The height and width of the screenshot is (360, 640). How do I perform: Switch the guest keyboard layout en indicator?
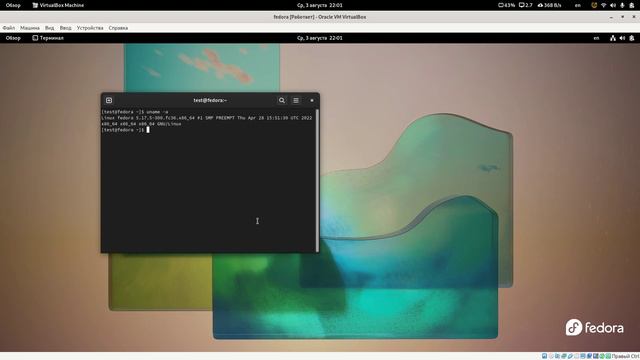pos(596,38)
